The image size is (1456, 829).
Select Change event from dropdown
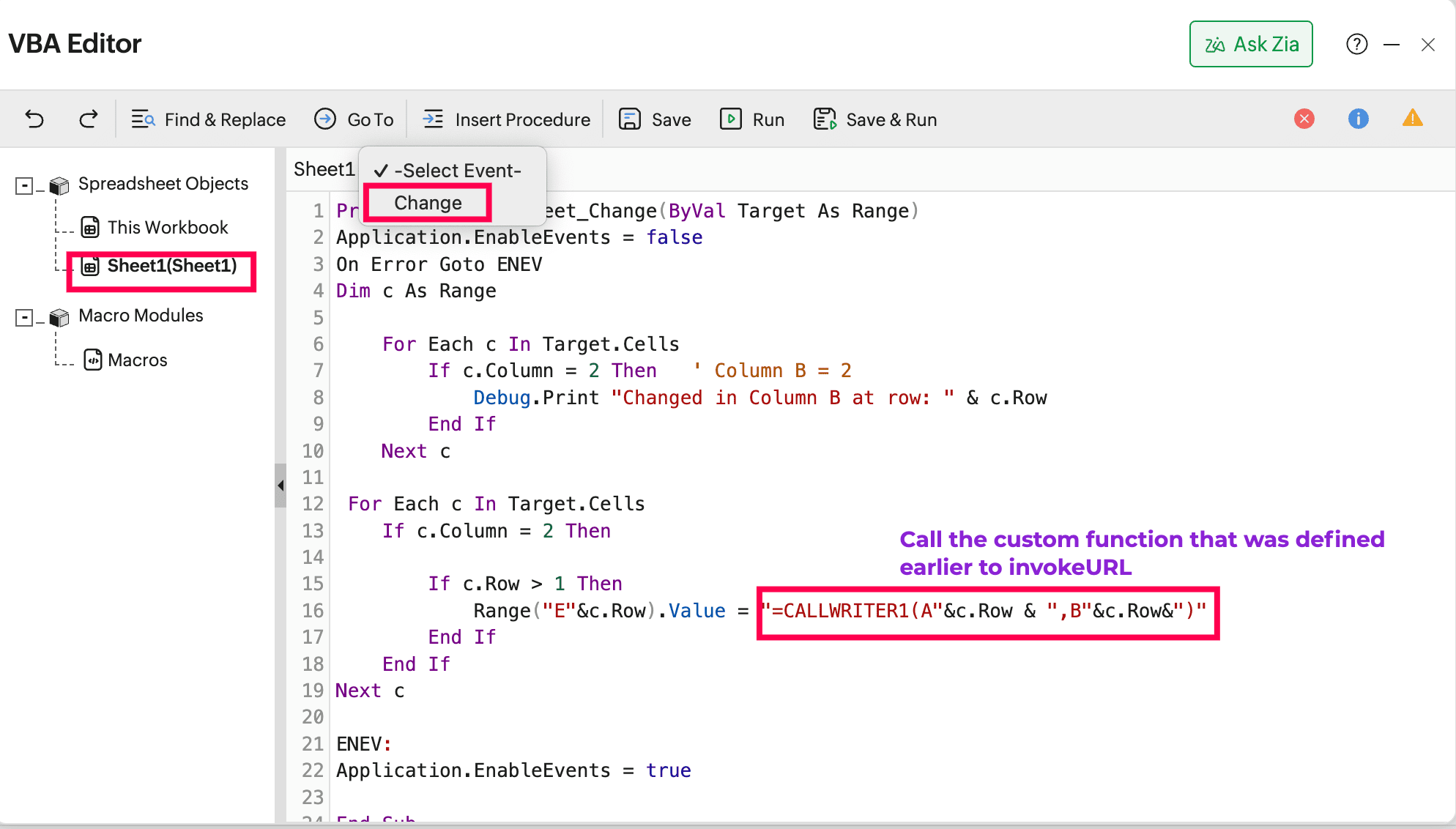pos(428,203)
